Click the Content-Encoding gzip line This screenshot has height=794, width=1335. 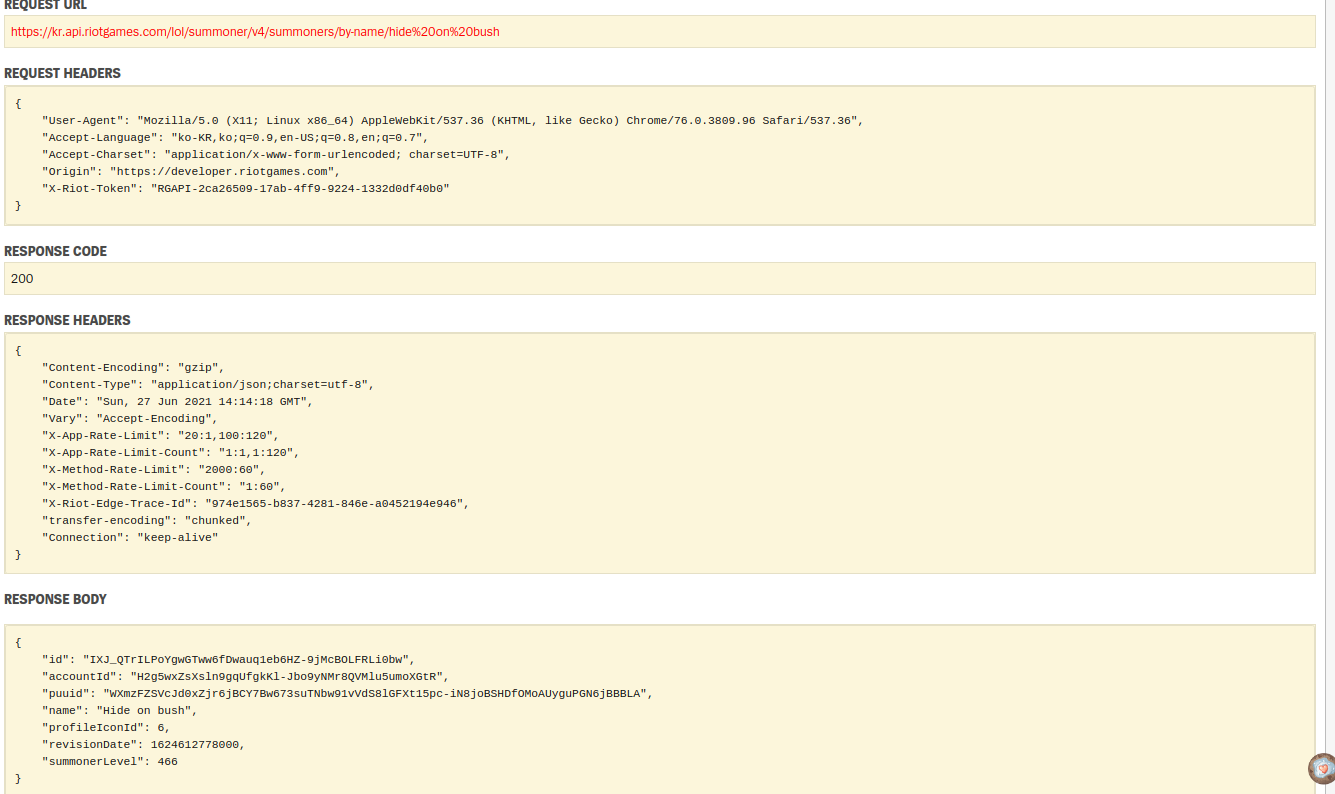(133, 367)
